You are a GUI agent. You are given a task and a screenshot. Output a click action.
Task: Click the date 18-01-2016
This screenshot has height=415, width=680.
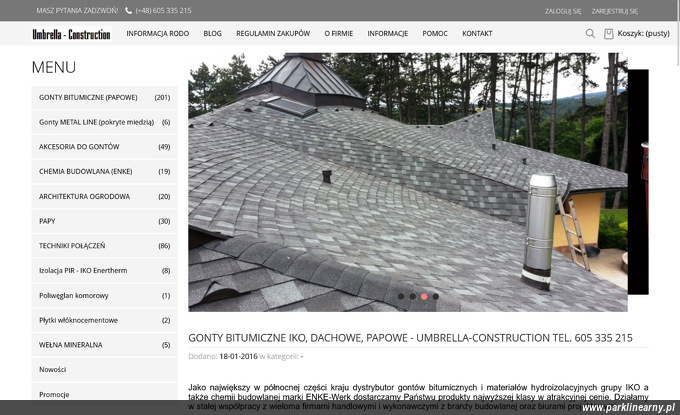tap(239, 356)
